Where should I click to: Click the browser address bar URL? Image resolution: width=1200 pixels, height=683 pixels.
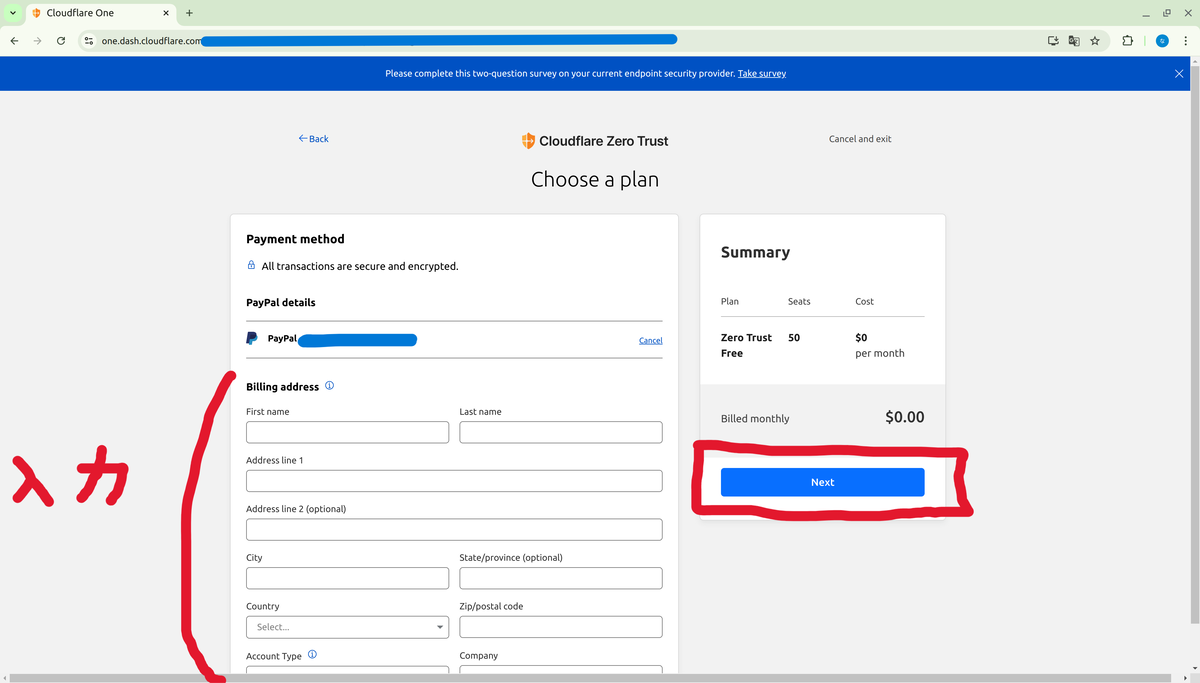[150, 41]
